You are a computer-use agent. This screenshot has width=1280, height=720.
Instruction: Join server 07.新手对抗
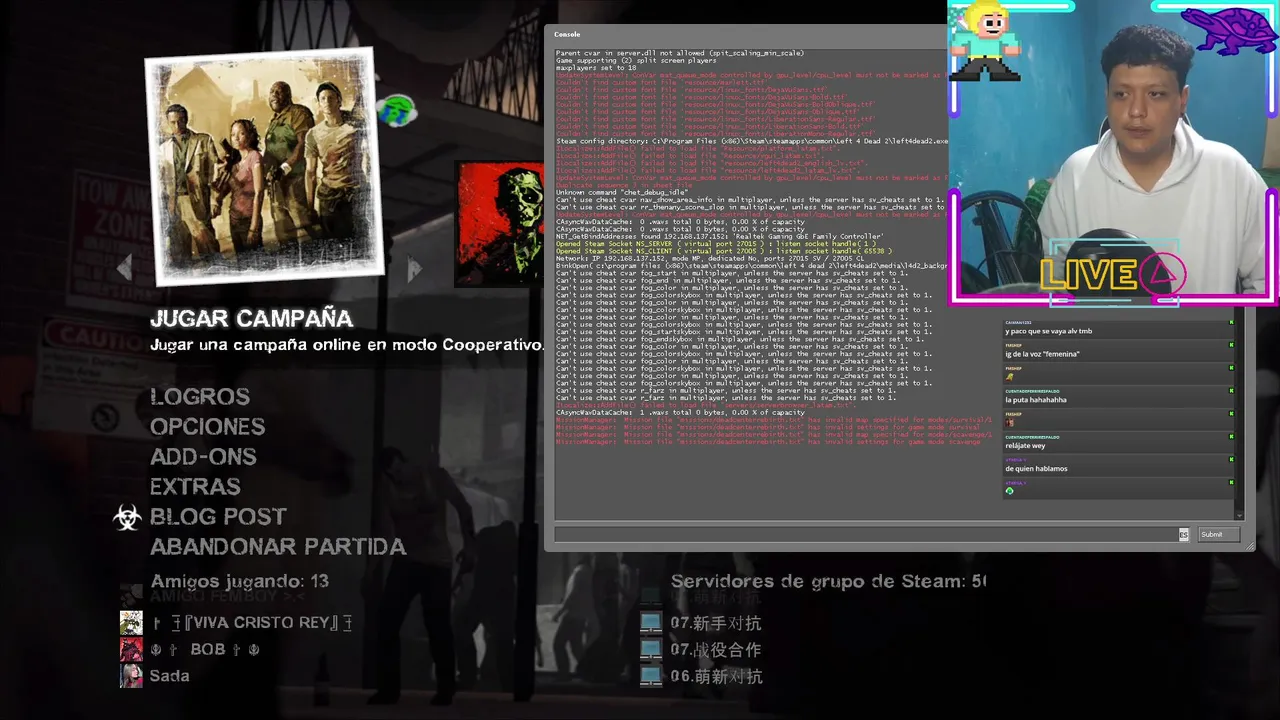(716, 623)
